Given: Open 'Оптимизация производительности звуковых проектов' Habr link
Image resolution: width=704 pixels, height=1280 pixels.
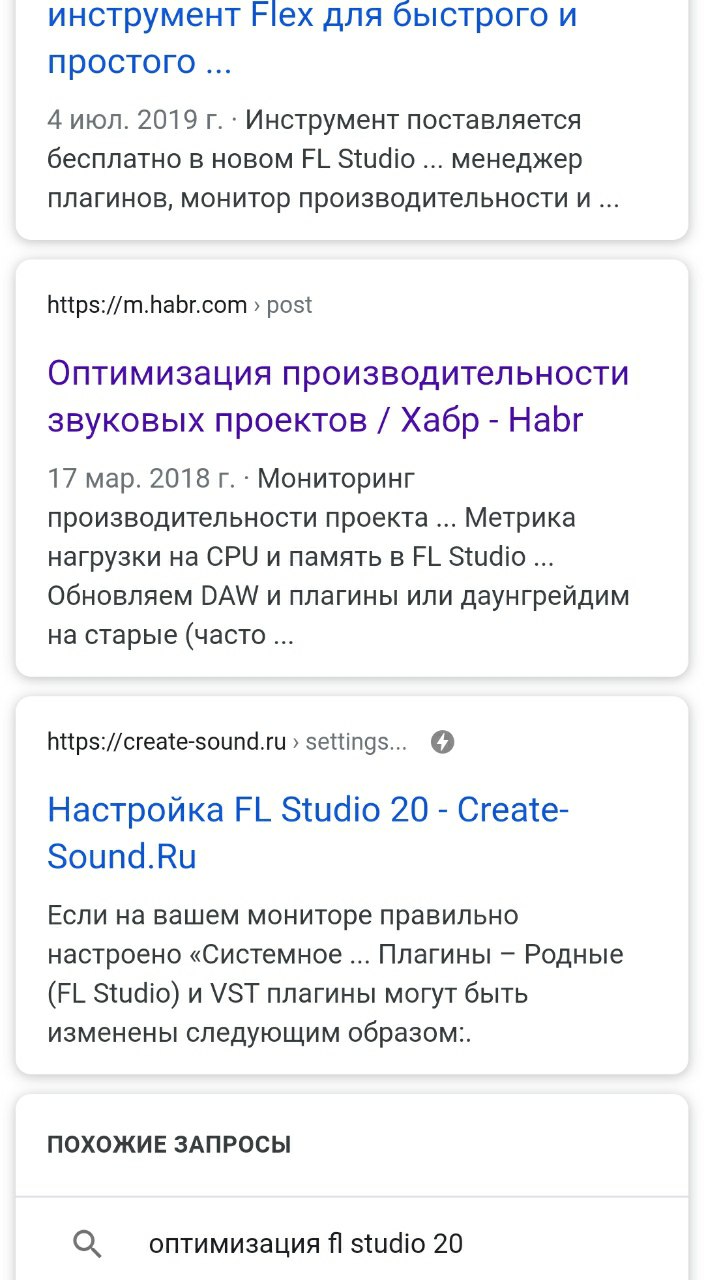Looking at the screenshot, I should tap(338, 396).
